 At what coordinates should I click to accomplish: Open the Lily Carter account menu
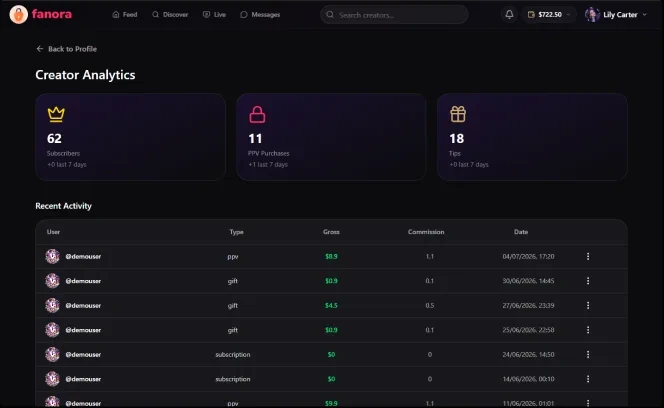tap(616, 14)
